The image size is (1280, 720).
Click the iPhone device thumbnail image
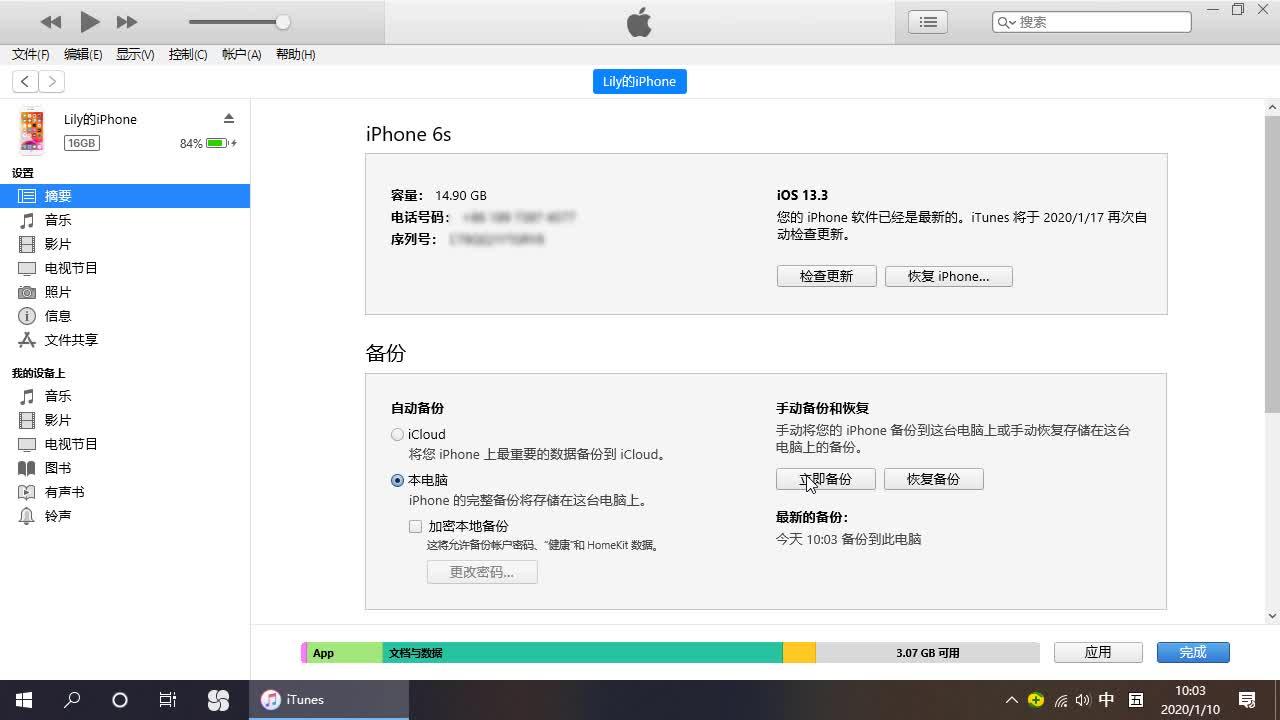pyautogui.click(x=32, y=131)
